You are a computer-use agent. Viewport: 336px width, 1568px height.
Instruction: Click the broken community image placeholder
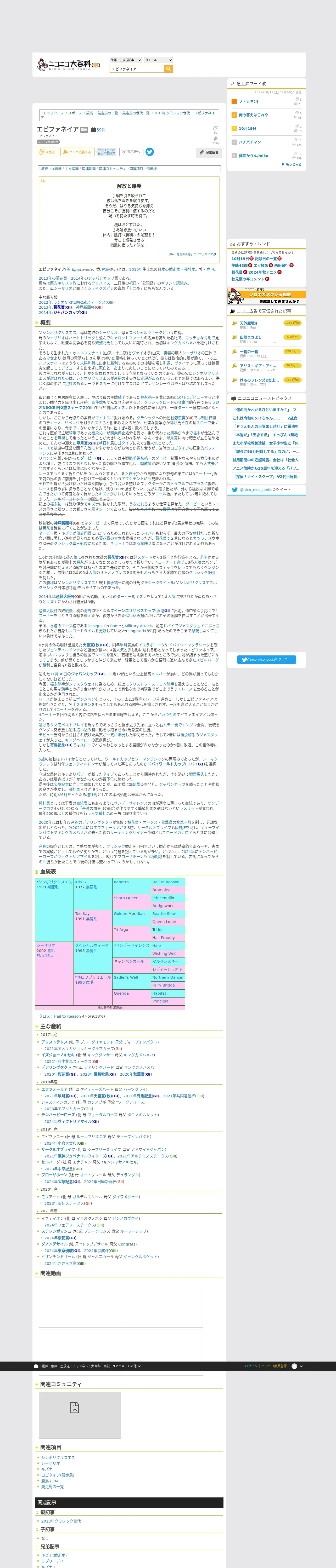79,1415
